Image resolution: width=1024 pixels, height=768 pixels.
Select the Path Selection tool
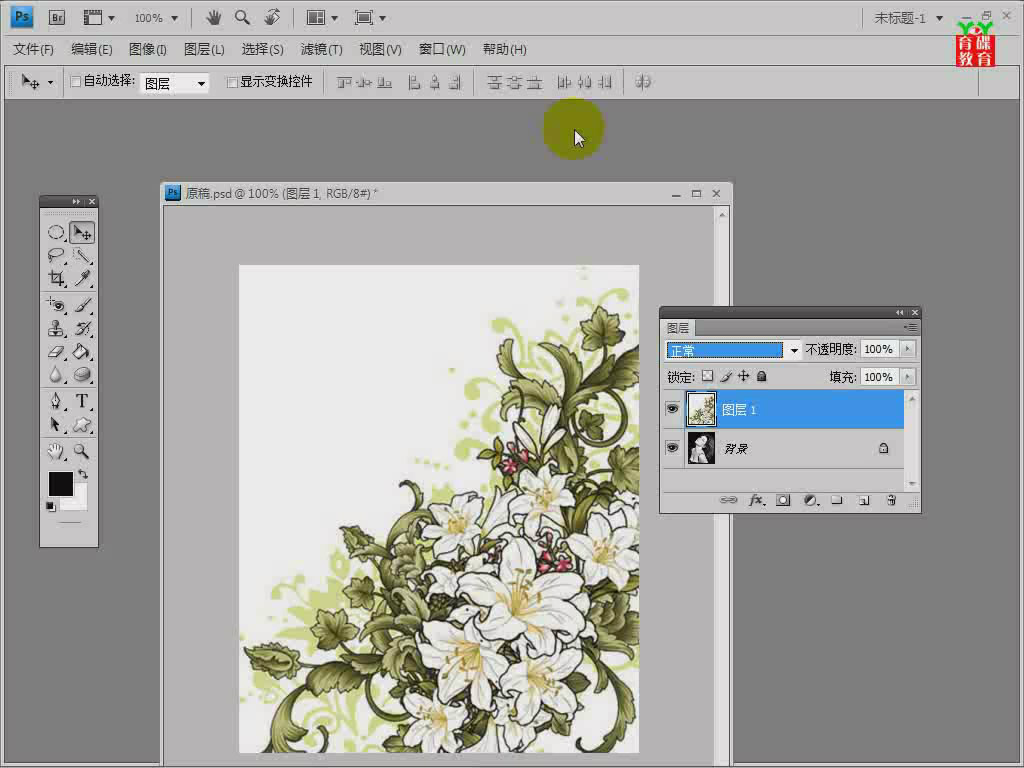tap(56, 424)
